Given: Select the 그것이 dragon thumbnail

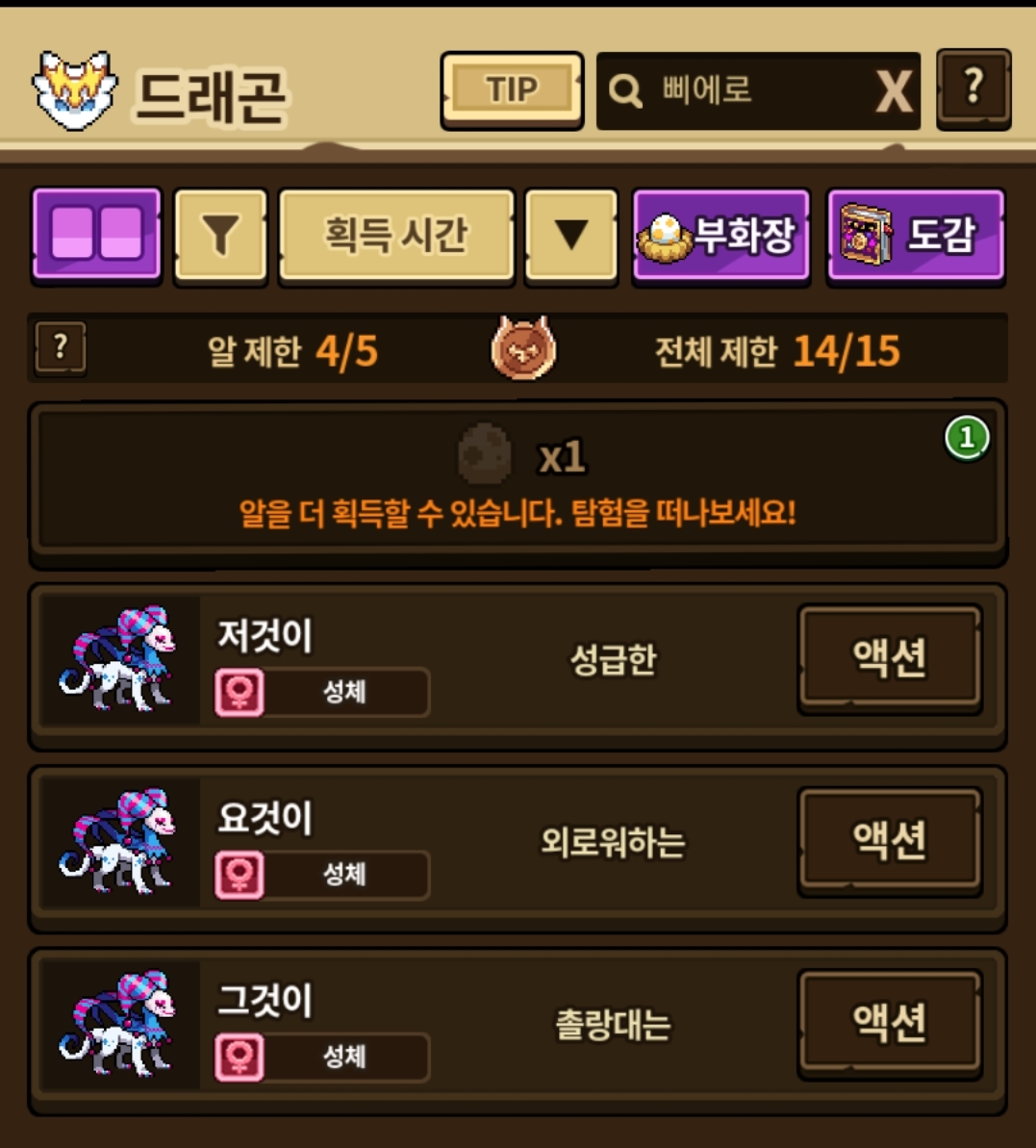Looking at the screenshot, I should point(118,1024).
